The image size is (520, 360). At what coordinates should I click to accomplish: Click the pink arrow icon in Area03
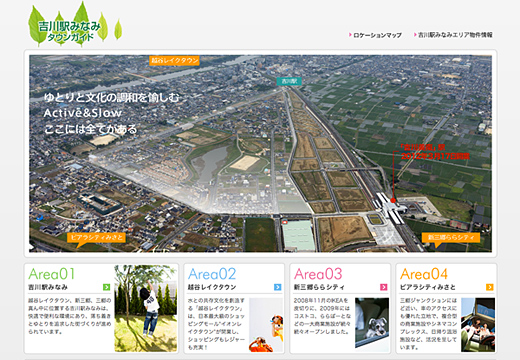[x=384, y=287]
